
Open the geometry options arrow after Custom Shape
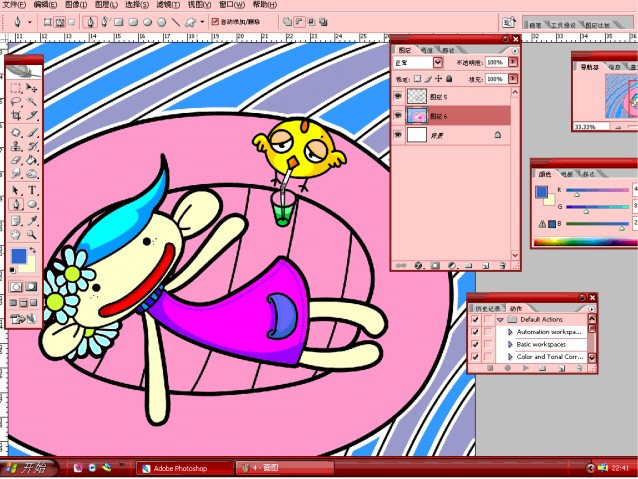202,22
